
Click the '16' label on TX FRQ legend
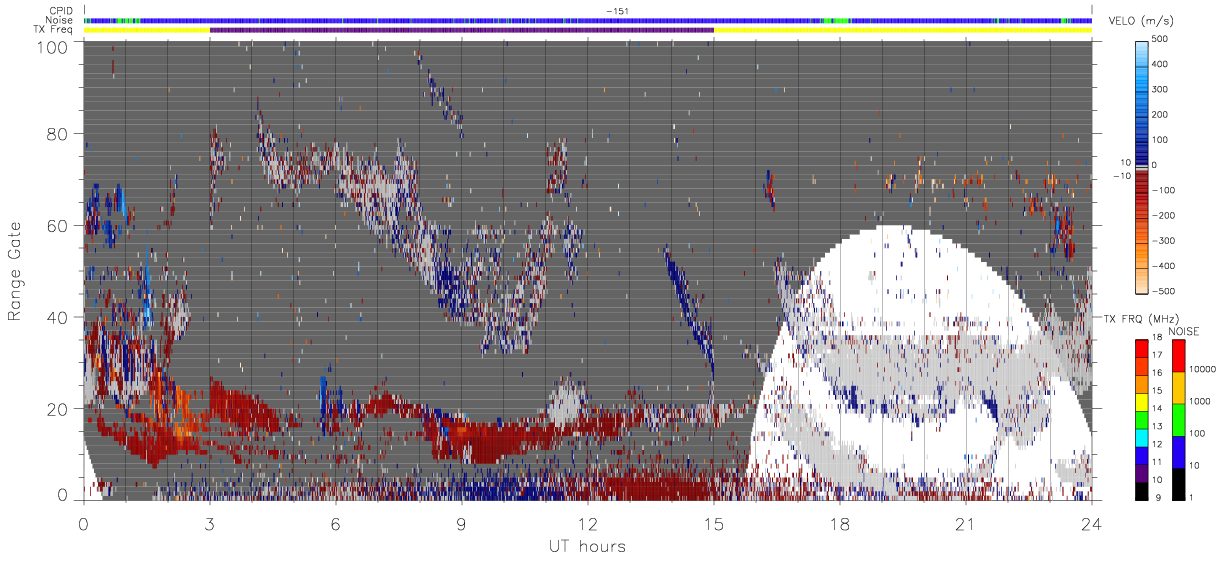pyautogui.click(x=1158, y=373)
